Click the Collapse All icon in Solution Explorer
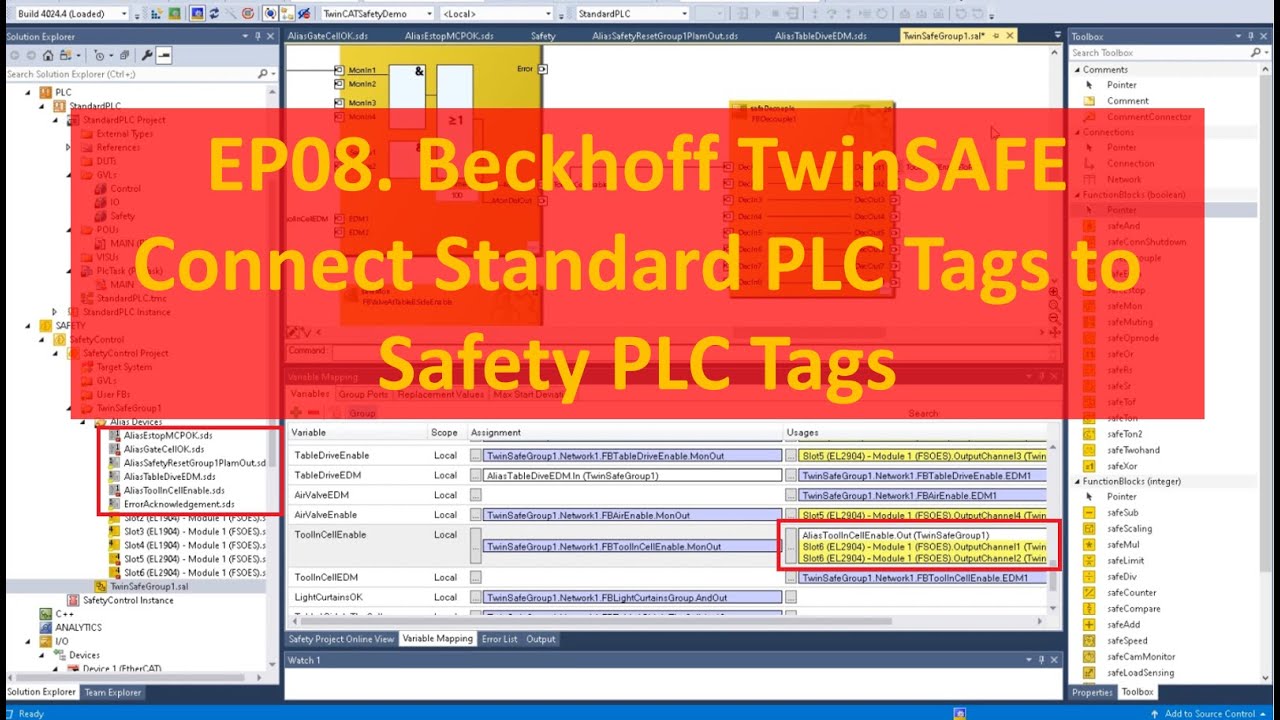 [x=123, y=55]
